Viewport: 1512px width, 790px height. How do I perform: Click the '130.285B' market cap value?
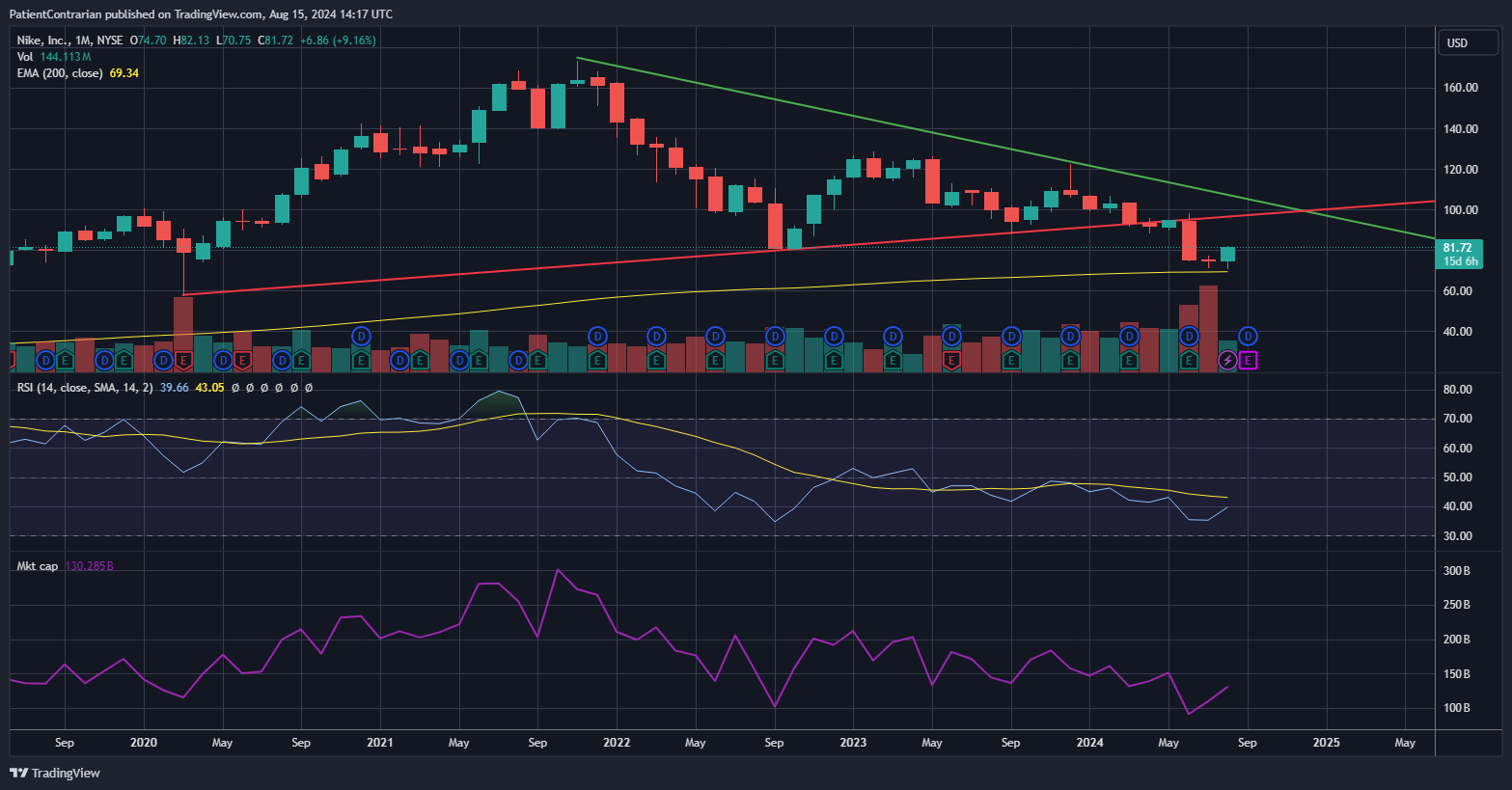click(89, 566)
